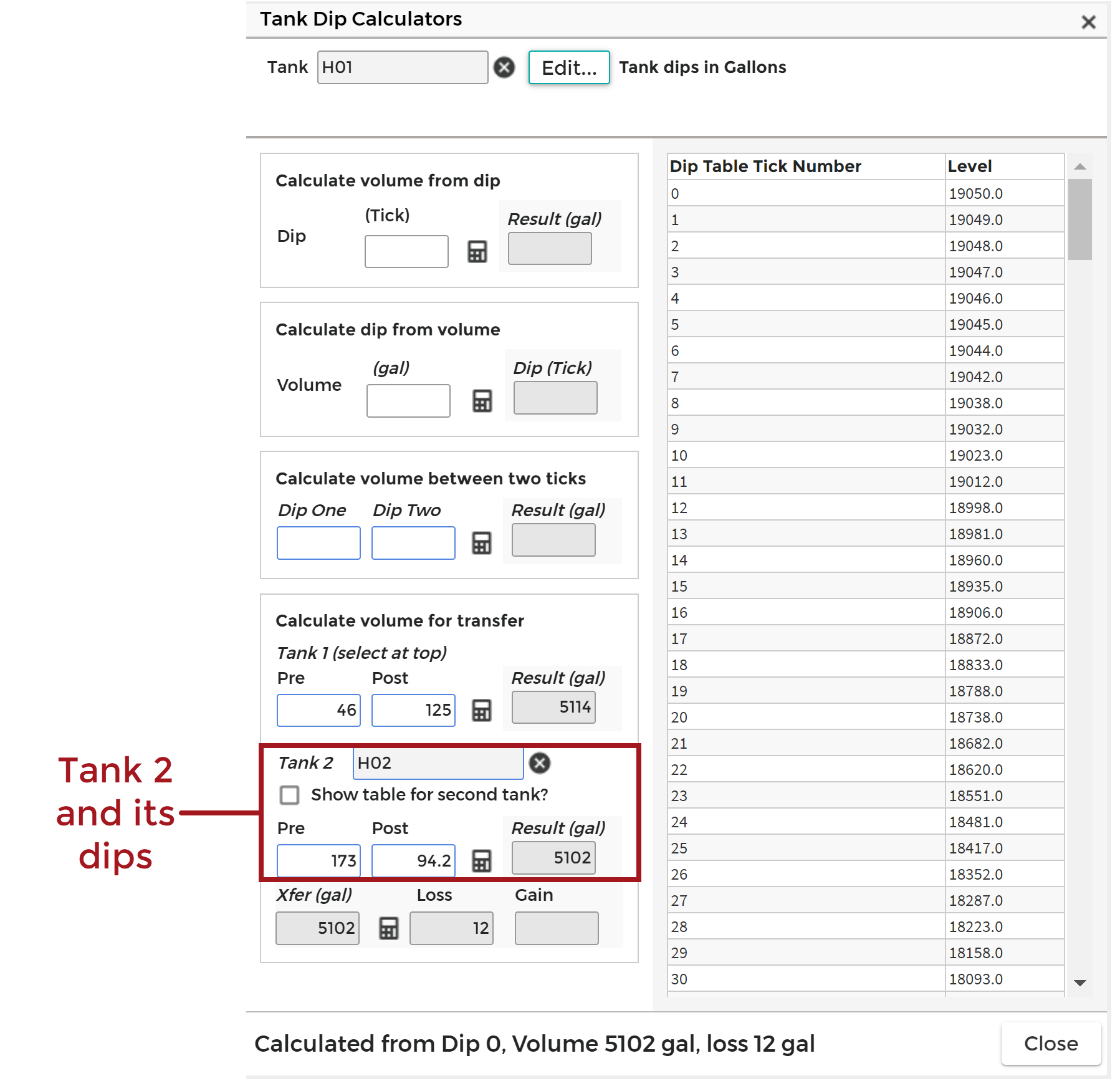Image resolution: width=1120 pixels, height=1086 pixels.
Task: Enable Show table for second tank checkbox
Action: 290,795
